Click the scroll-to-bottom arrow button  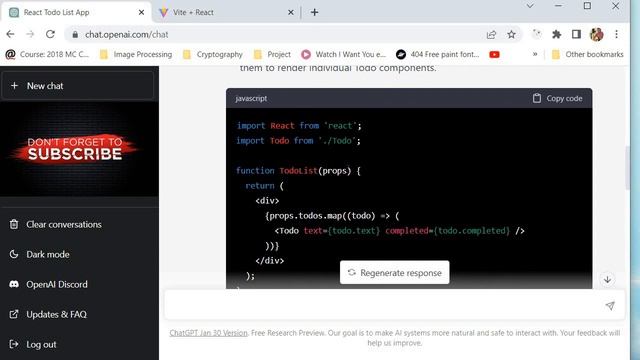pyautogui.click(x=607, y=280)
